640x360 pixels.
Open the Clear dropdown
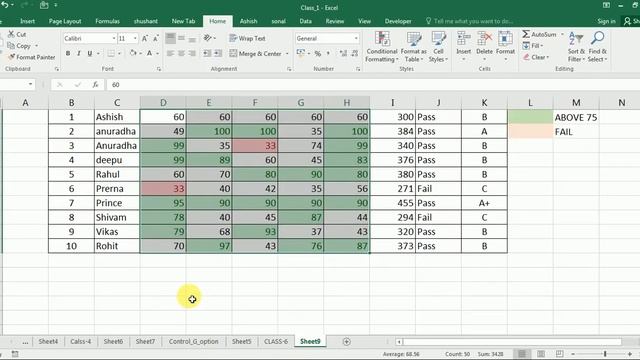pyautogui.click(x=536, y=57)
